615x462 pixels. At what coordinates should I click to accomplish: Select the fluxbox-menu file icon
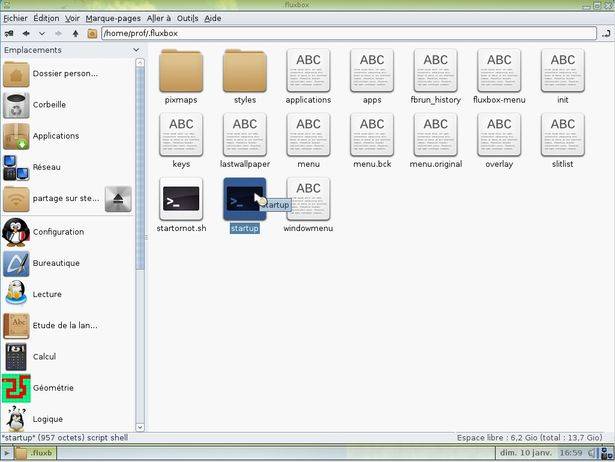(x=499, y=71)
